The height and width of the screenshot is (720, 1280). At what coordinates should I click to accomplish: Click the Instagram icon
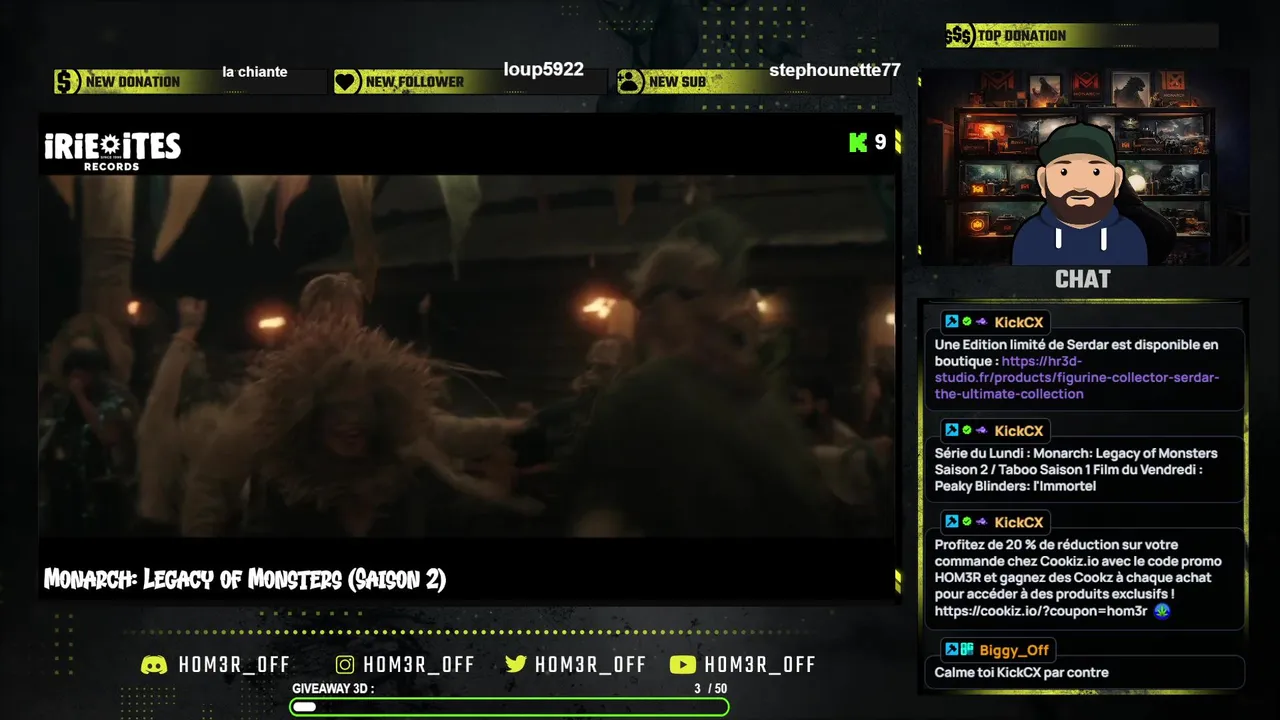click(345, 665)
